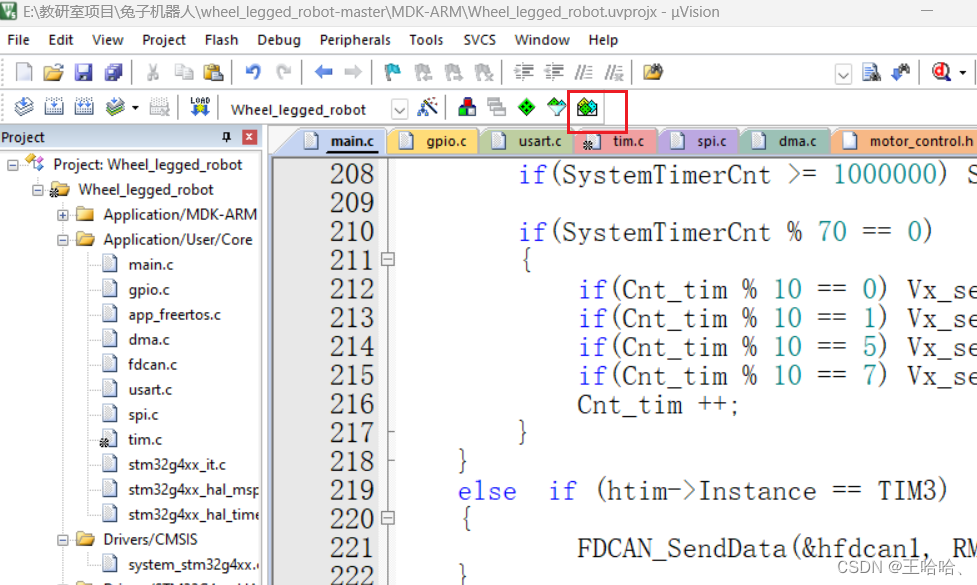This screenshot has height=585, width=977.
Task: Insert a bookmark with the blue flag icon
Action: (x=393, y=72)
